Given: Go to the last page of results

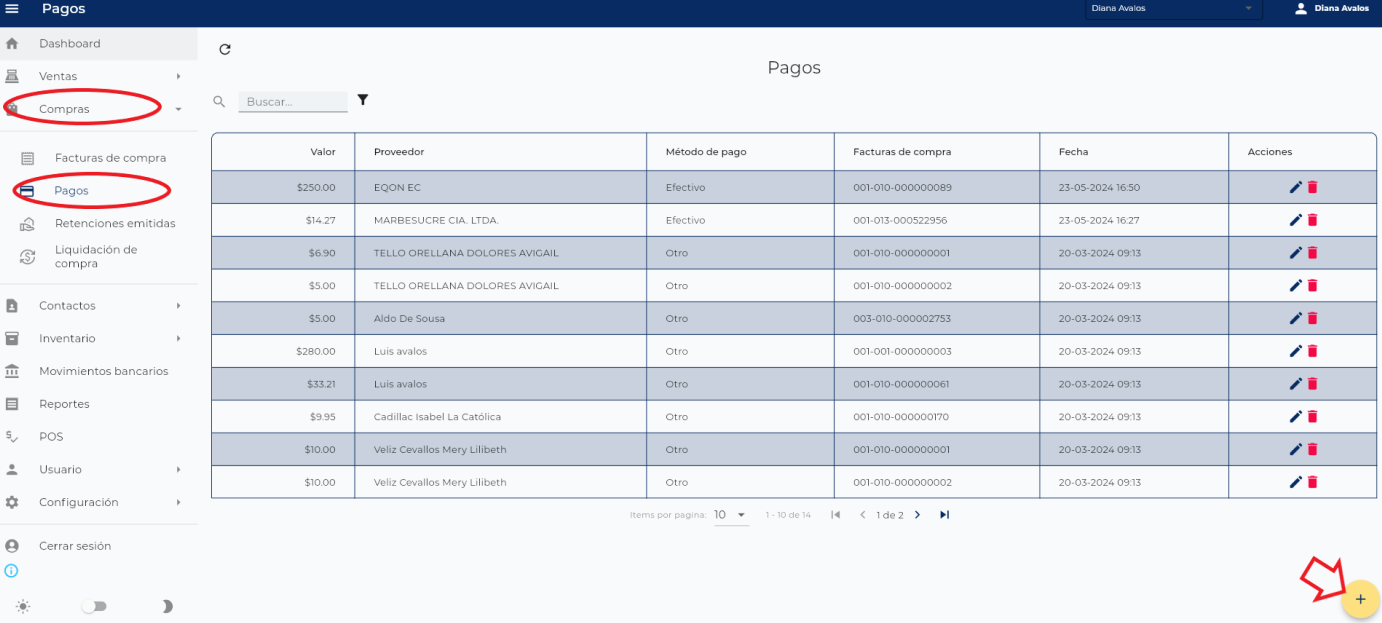Looking at the screenshot, I should click(944, 515).
